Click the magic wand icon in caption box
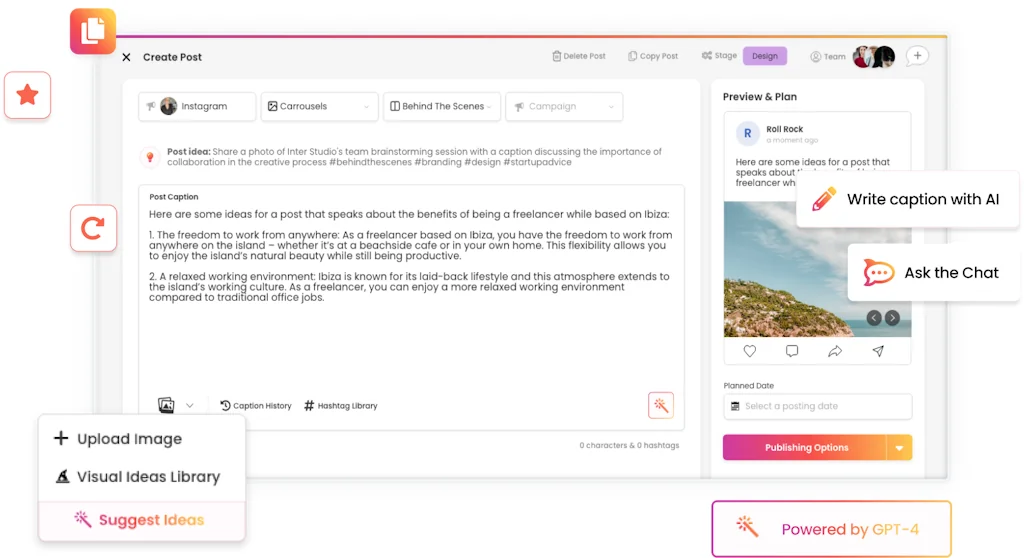This screenshot has width=1024, height=558. (660, 405)
